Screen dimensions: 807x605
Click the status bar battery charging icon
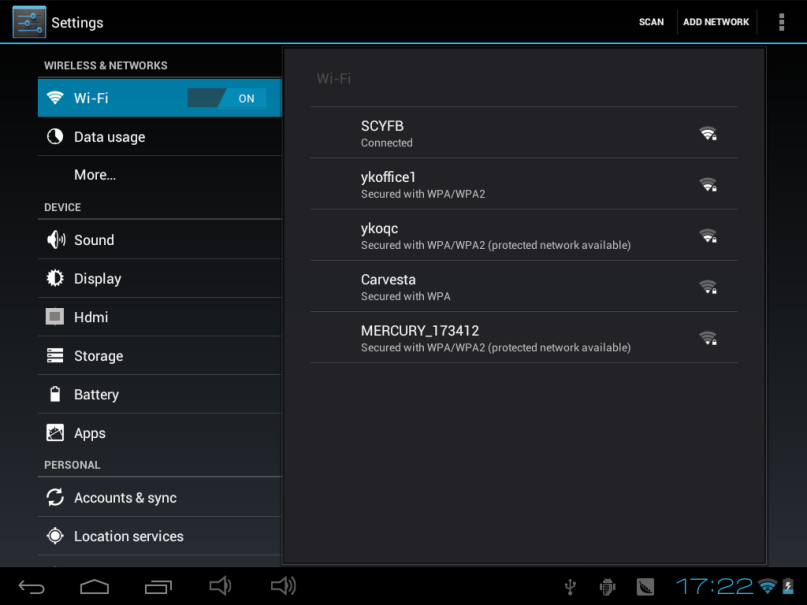click(788, 586)
